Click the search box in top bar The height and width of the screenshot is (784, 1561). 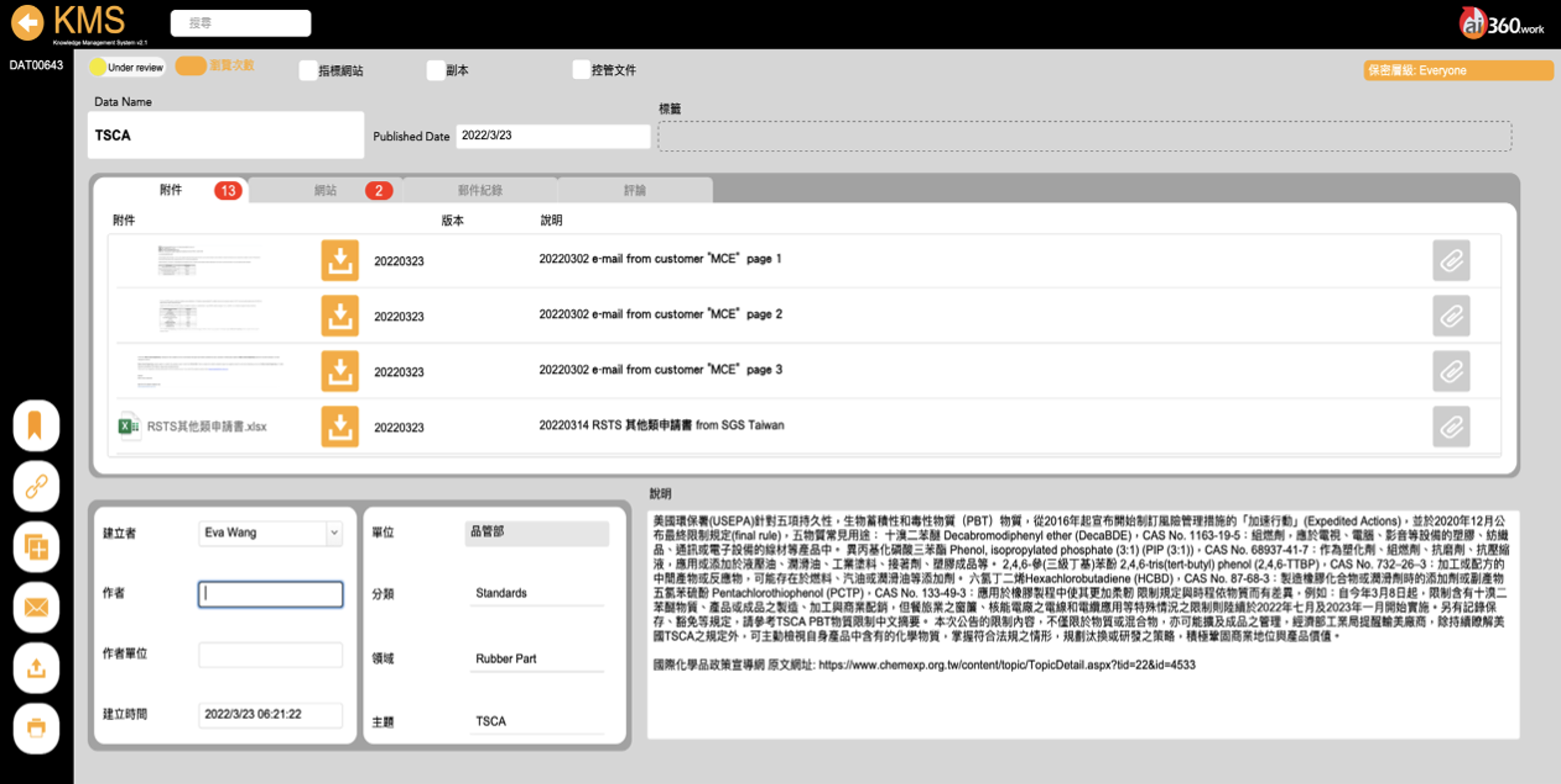(x=240, y=23)
